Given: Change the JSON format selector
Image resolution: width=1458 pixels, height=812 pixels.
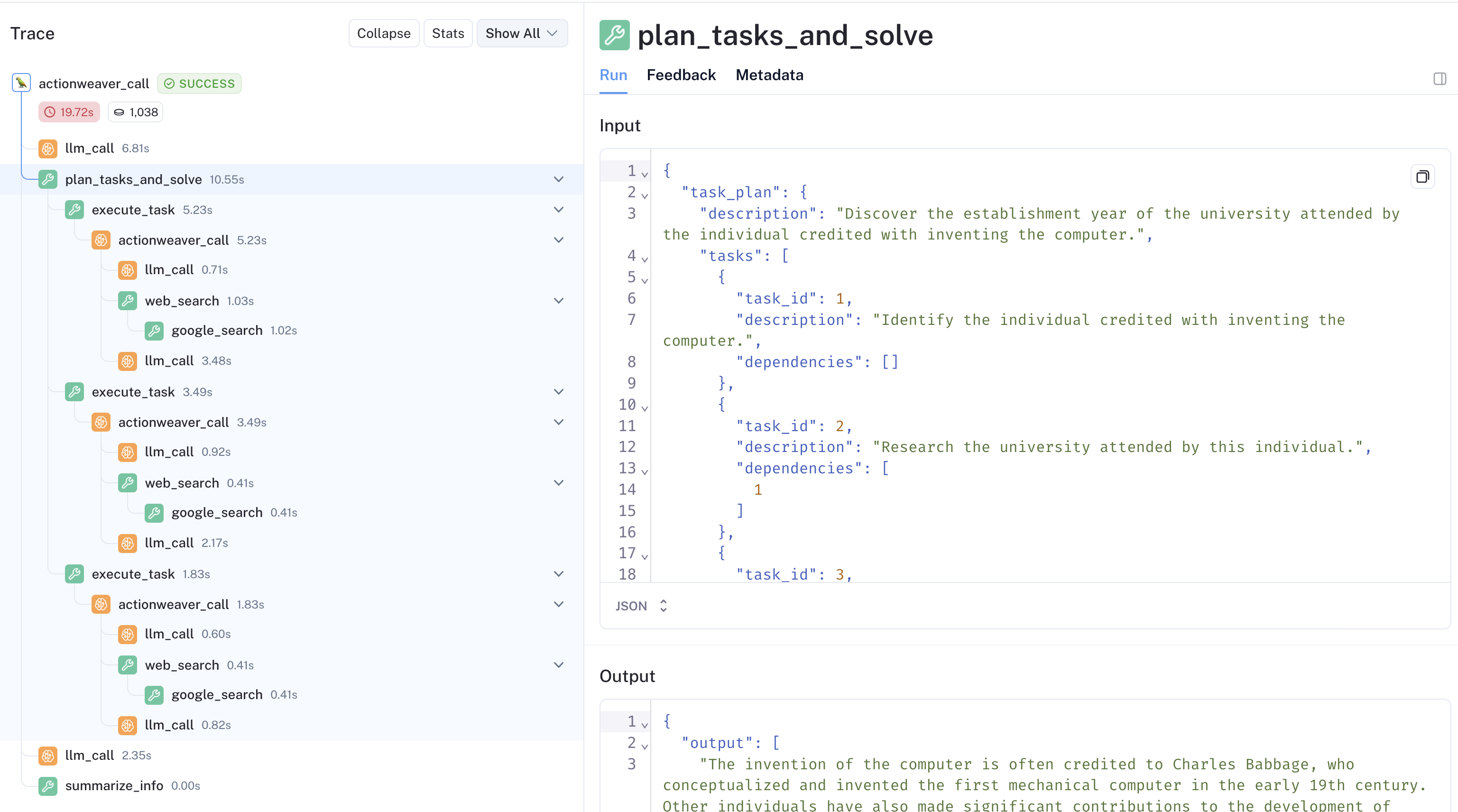Looking at the screenshot, I should click(641, 606).
